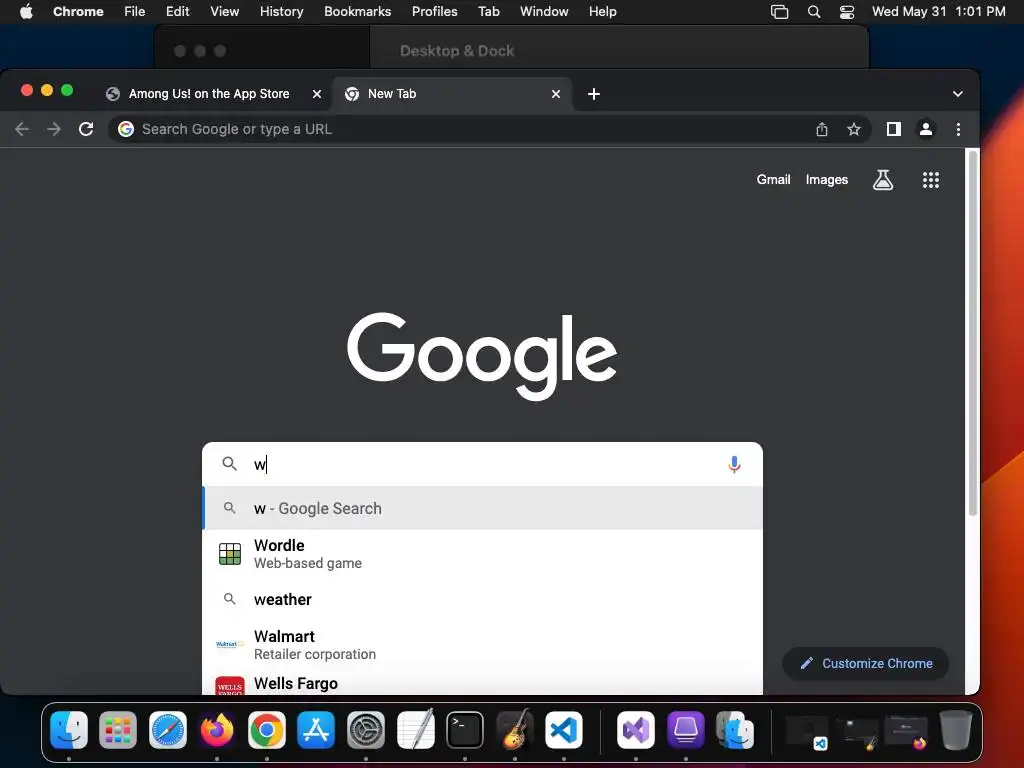Open System Settings from the Dock

point(366,729)
